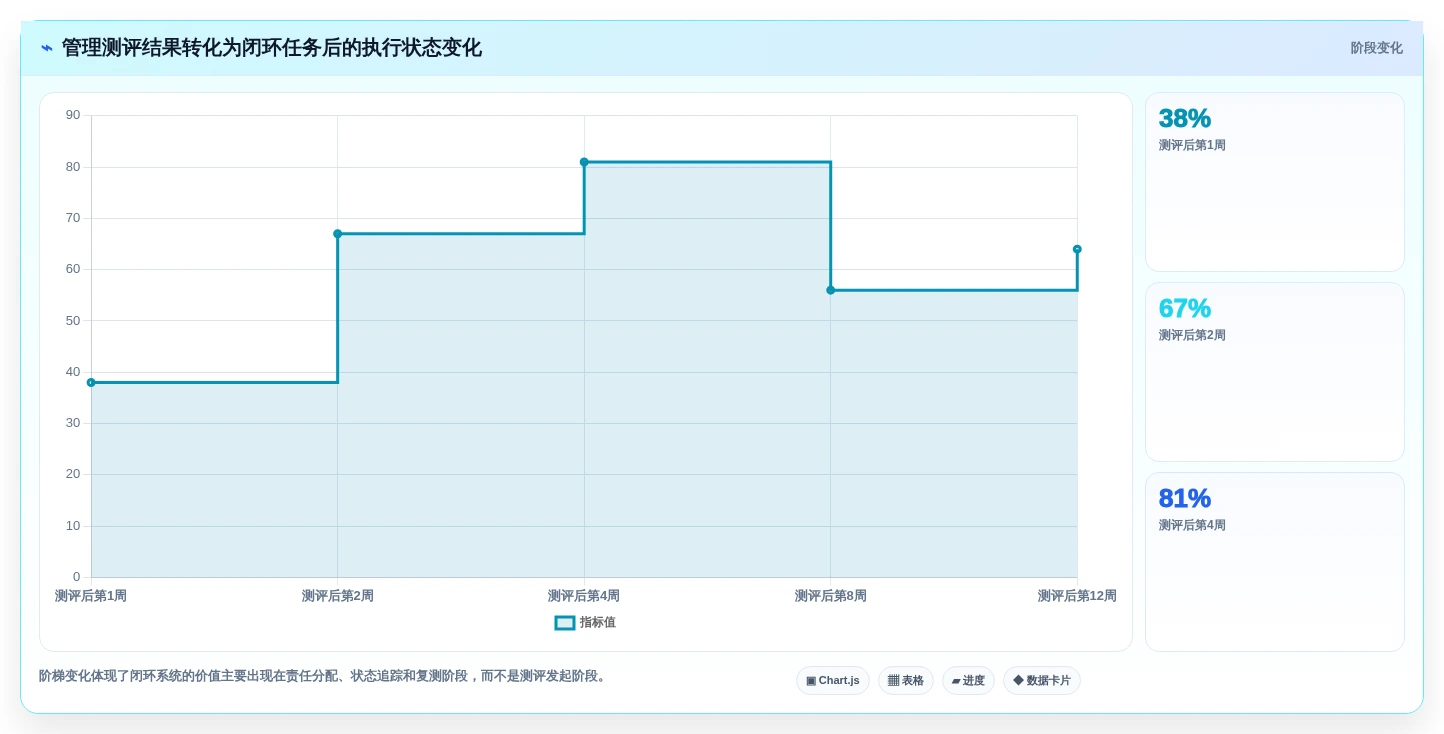Click the x-axis label 测评后第8周
Screen dimensions: 1444x734
(830, 596)
